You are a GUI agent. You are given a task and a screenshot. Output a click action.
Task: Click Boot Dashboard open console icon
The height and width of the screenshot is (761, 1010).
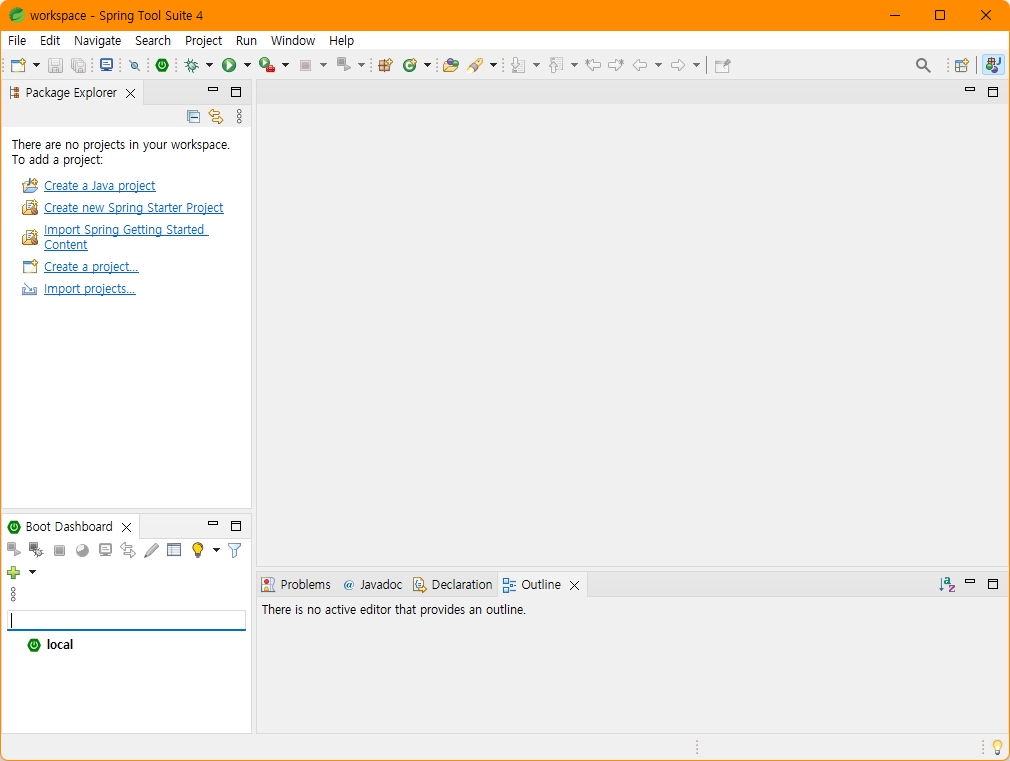click(105, 550)
